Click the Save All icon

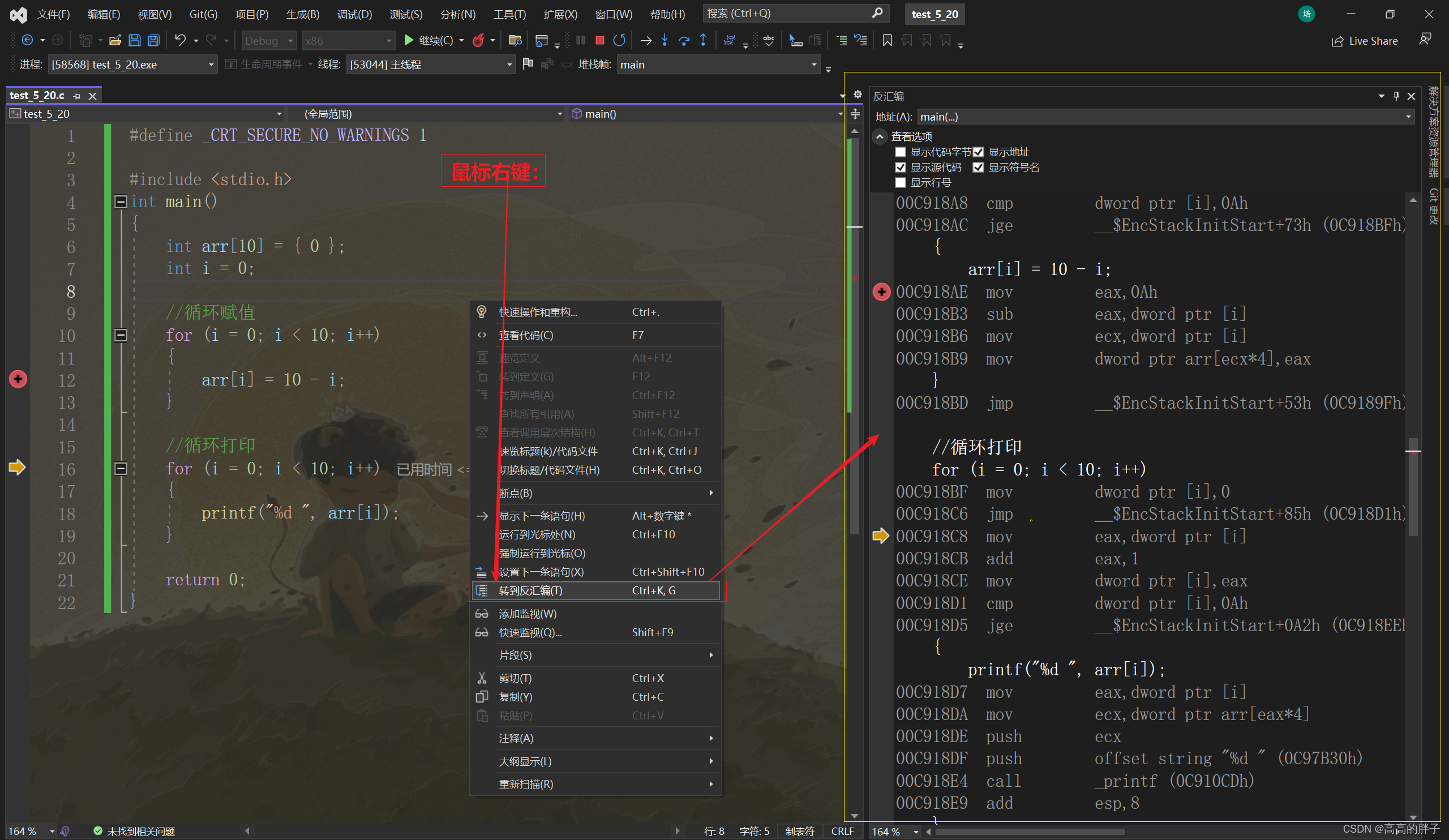tap(153, 40)
